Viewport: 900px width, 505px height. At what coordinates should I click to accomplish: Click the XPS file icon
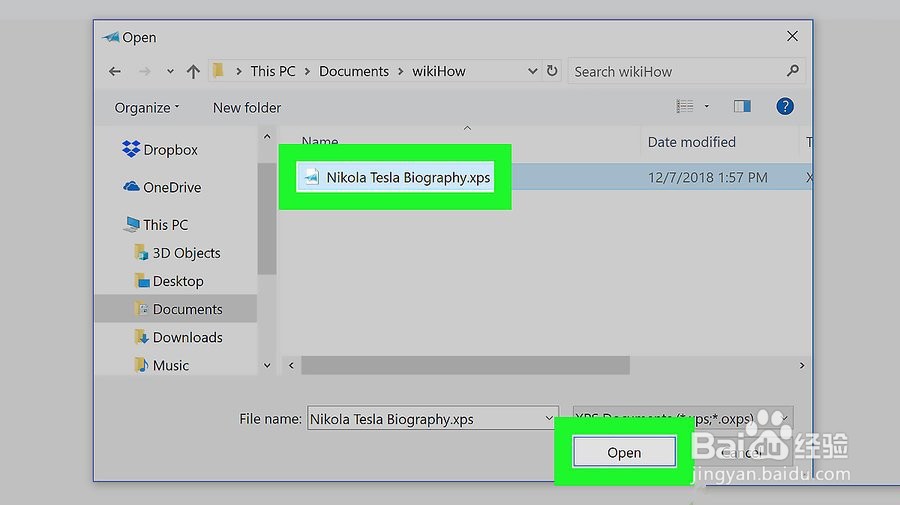312,177
